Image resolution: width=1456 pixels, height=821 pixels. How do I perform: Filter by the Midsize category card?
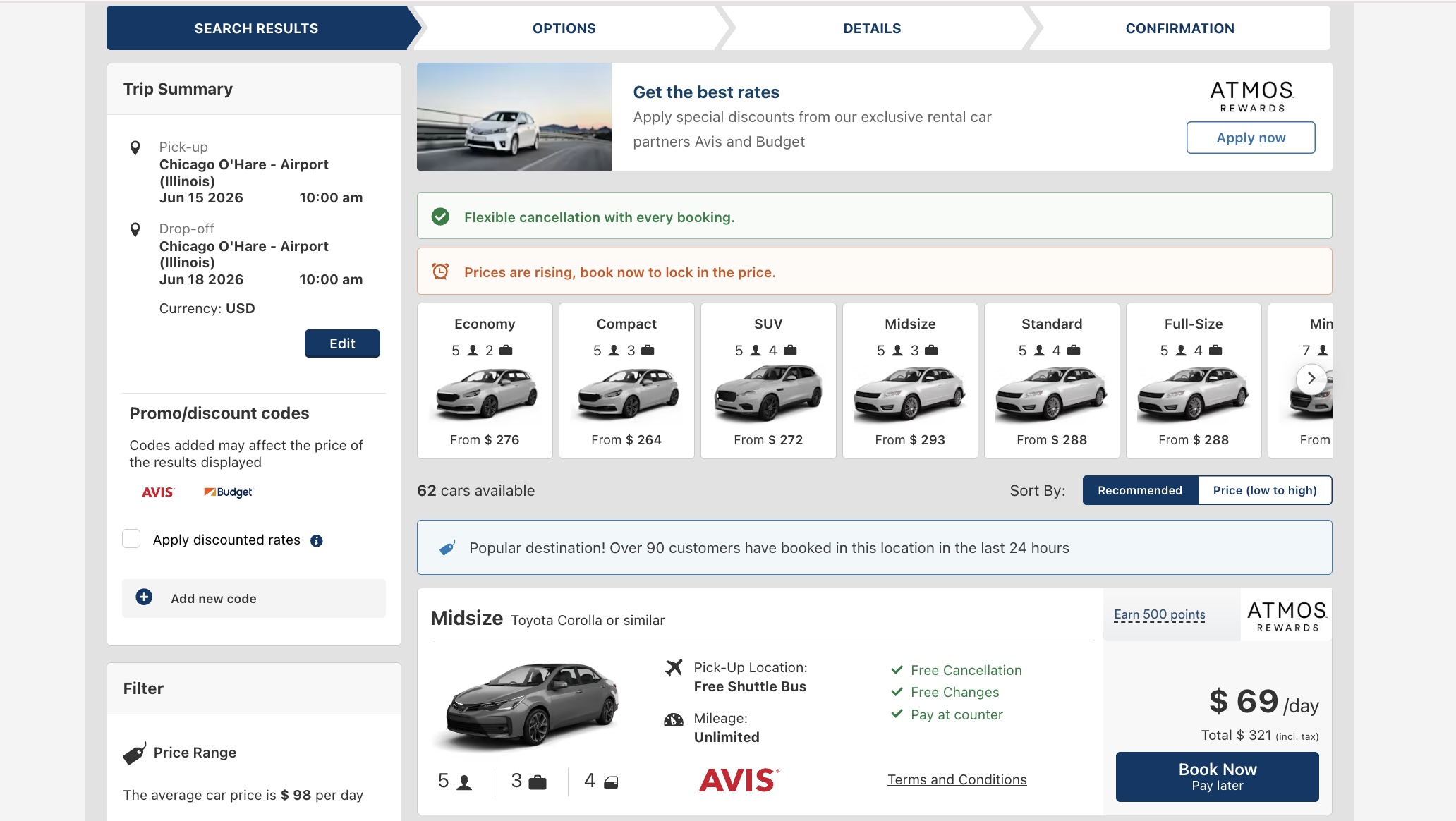tap(910, 381)
